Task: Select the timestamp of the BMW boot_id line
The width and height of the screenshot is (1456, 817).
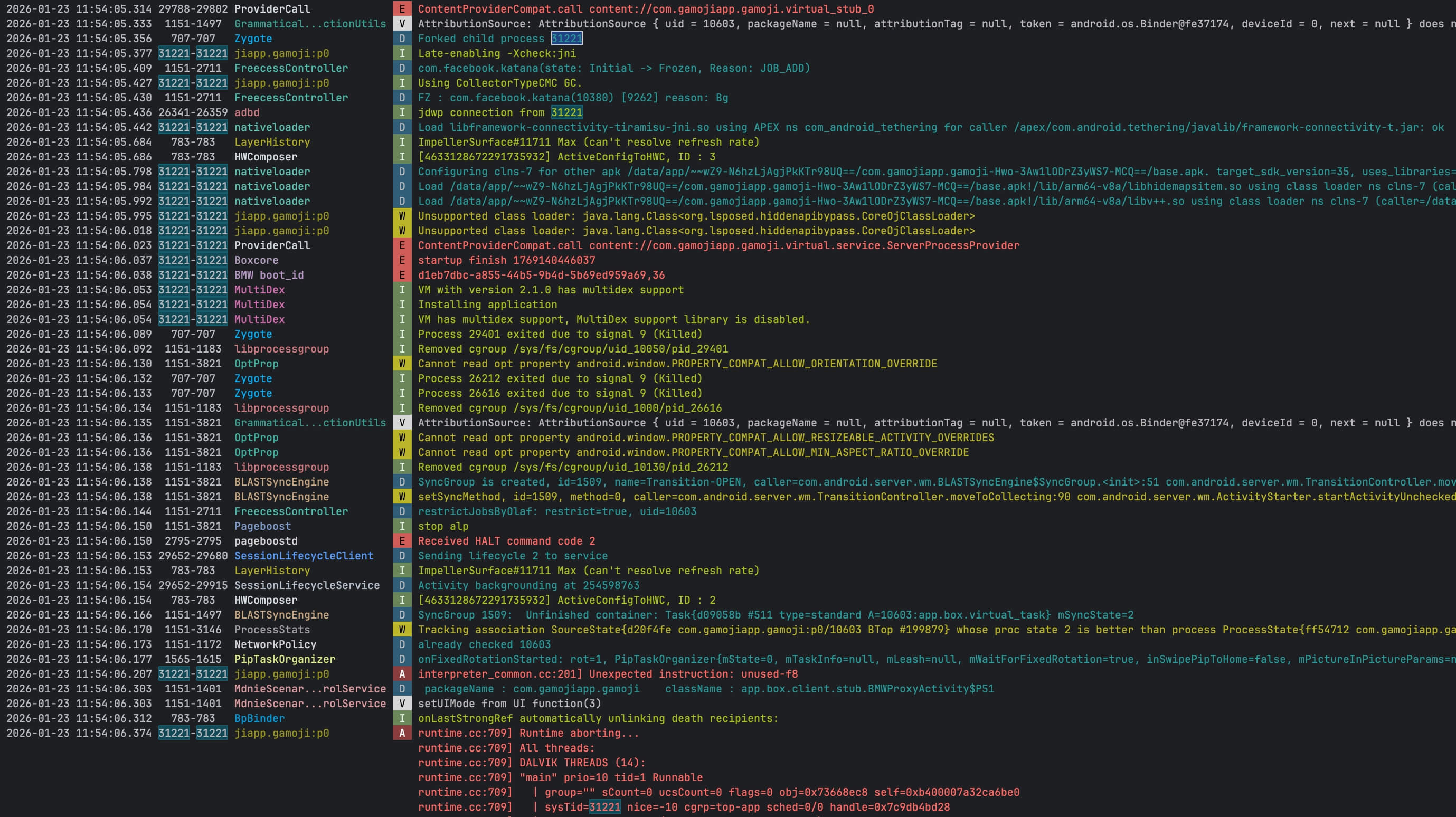Action: point(79,275)
